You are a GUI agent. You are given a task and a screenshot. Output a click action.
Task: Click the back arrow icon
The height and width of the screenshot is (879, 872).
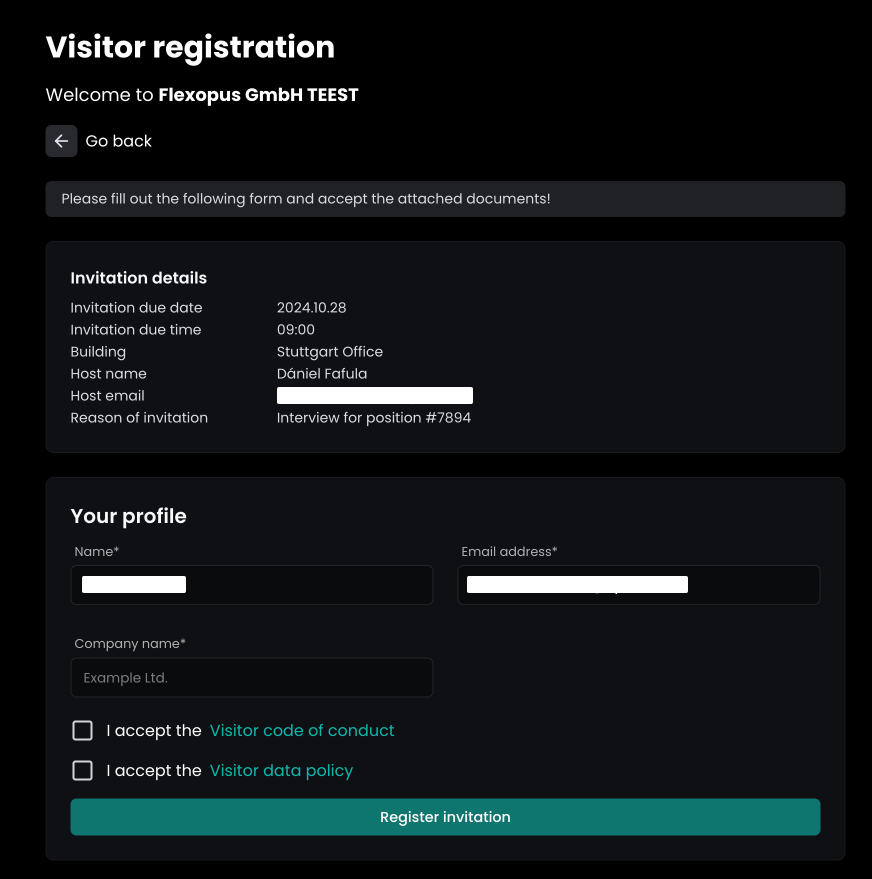point(61,141)
